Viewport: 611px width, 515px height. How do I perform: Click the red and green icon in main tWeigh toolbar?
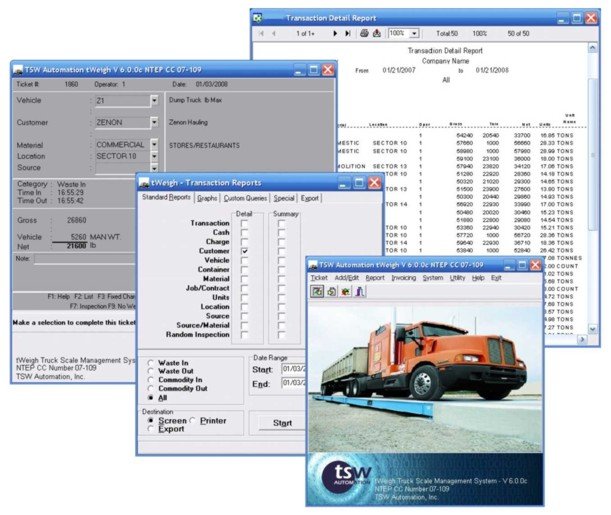tap(345, 291)
